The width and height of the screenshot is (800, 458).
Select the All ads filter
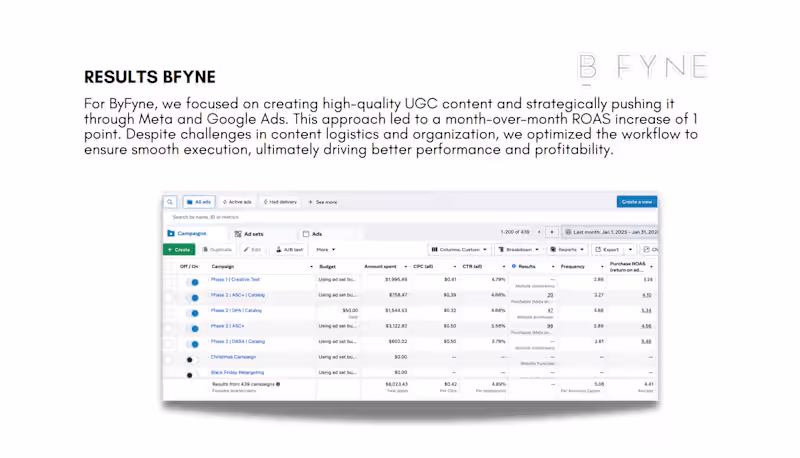tap(199, 202)
